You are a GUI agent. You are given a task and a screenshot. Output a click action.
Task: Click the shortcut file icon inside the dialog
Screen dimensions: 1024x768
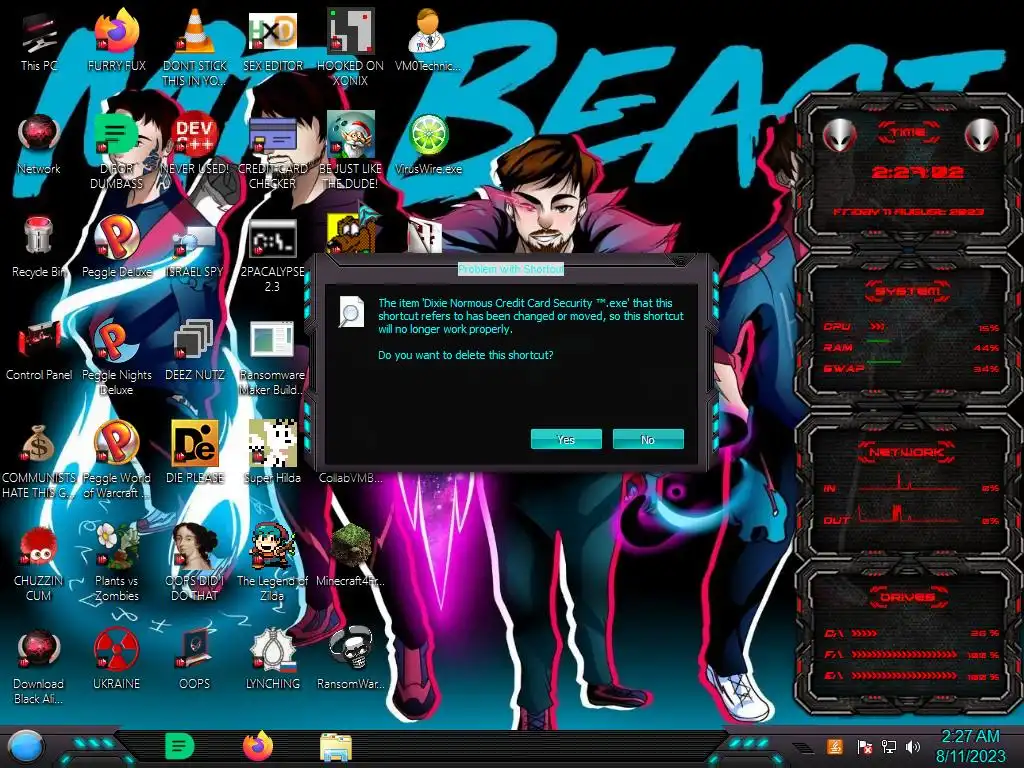tap(351, 312)
